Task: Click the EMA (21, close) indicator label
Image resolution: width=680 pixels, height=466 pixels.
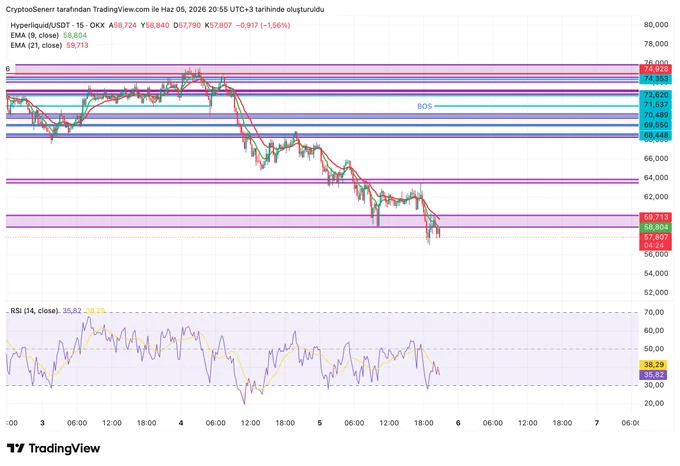Action: pyautogui.click(x=36, y=46)
